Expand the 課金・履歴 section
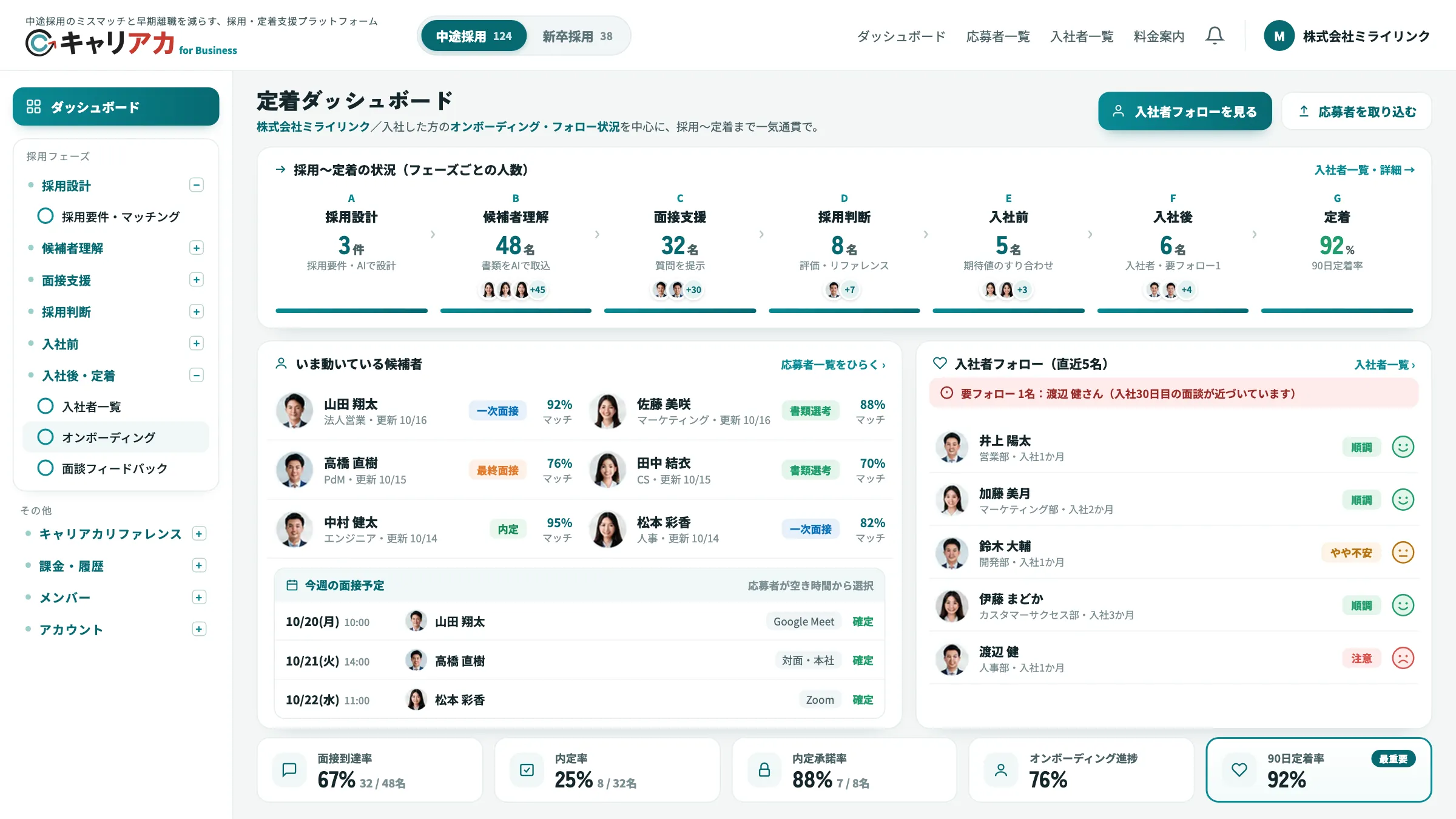The image size is (1456, 819). pyautogui.click(x=199, y=565)
